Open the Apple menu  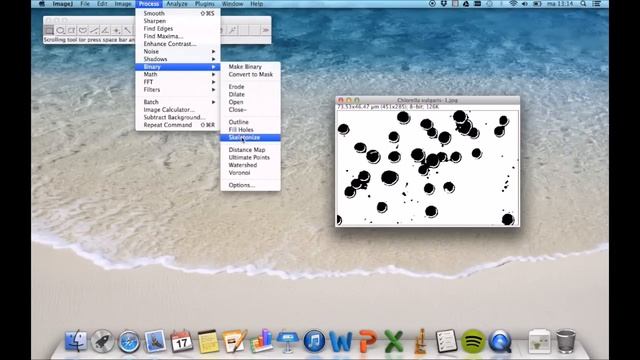(x=41, y=4)
